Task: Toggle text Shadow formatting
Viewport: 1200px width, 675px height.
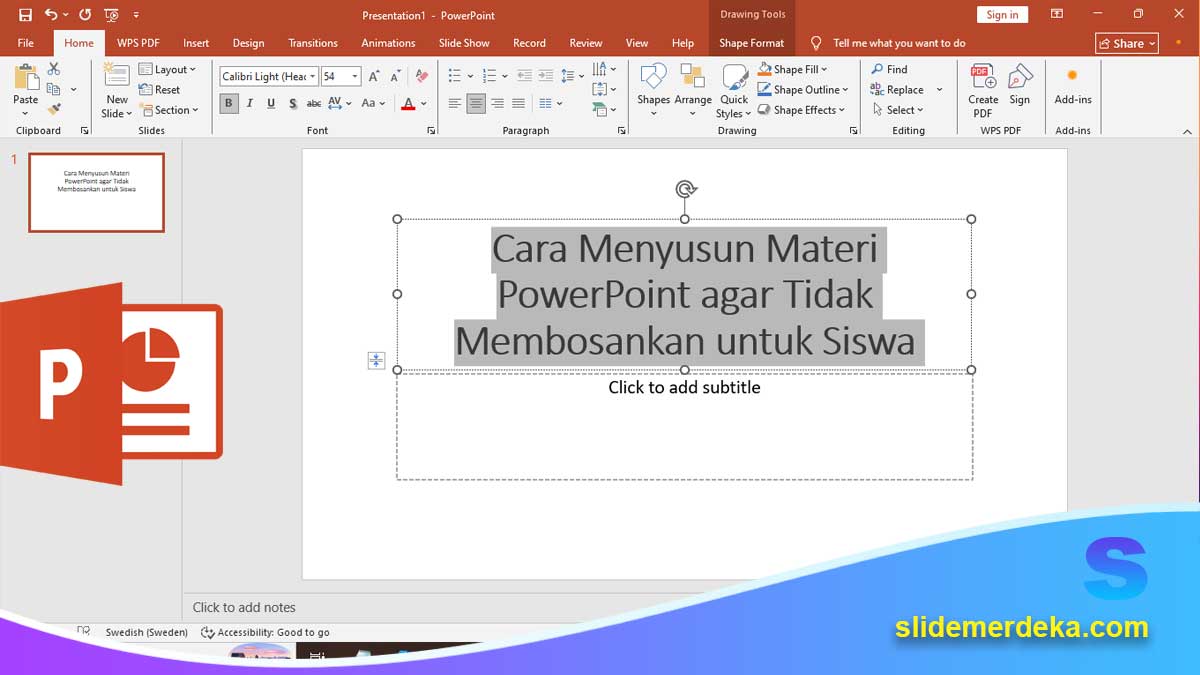Action: 292,103
